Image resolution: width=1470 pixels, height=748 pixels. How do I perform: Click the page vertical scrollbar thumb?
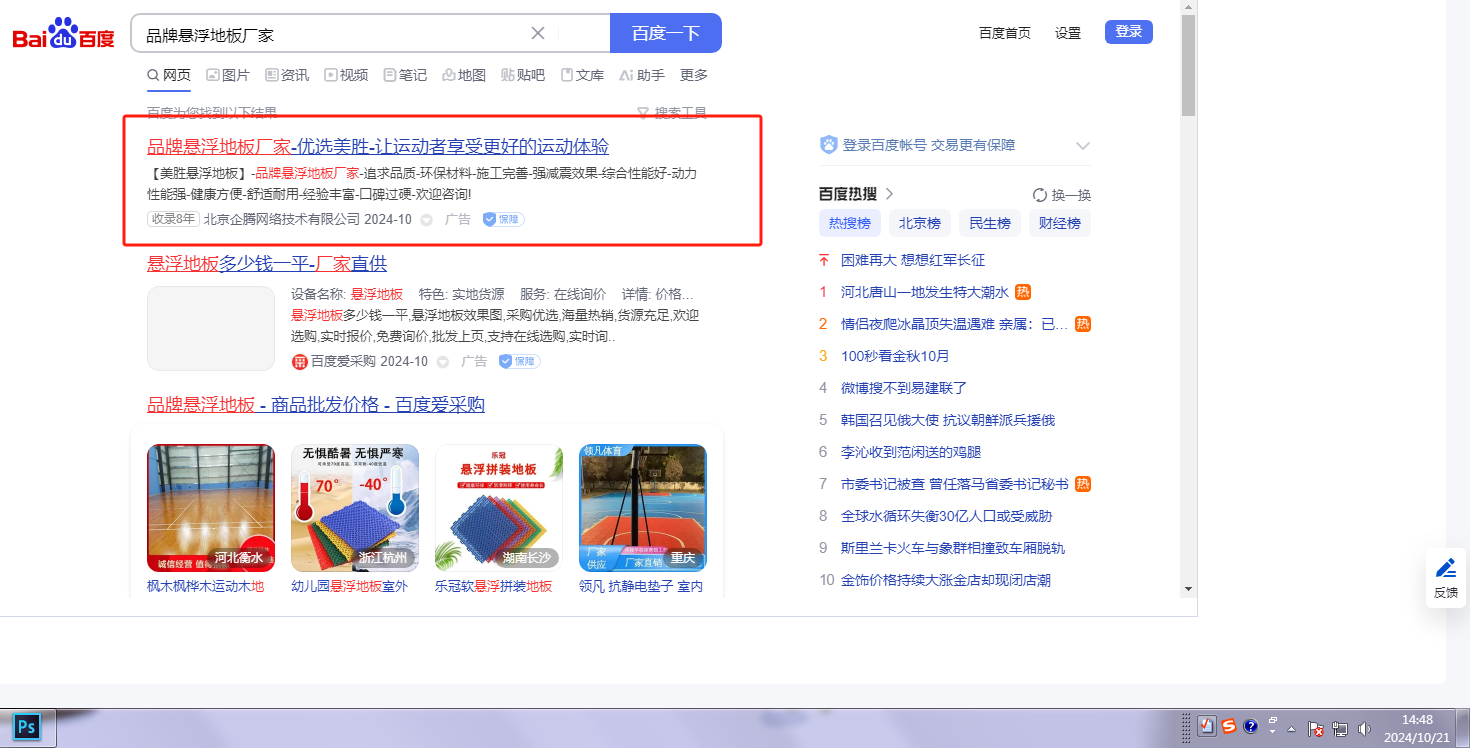(x=1188, y=65)
